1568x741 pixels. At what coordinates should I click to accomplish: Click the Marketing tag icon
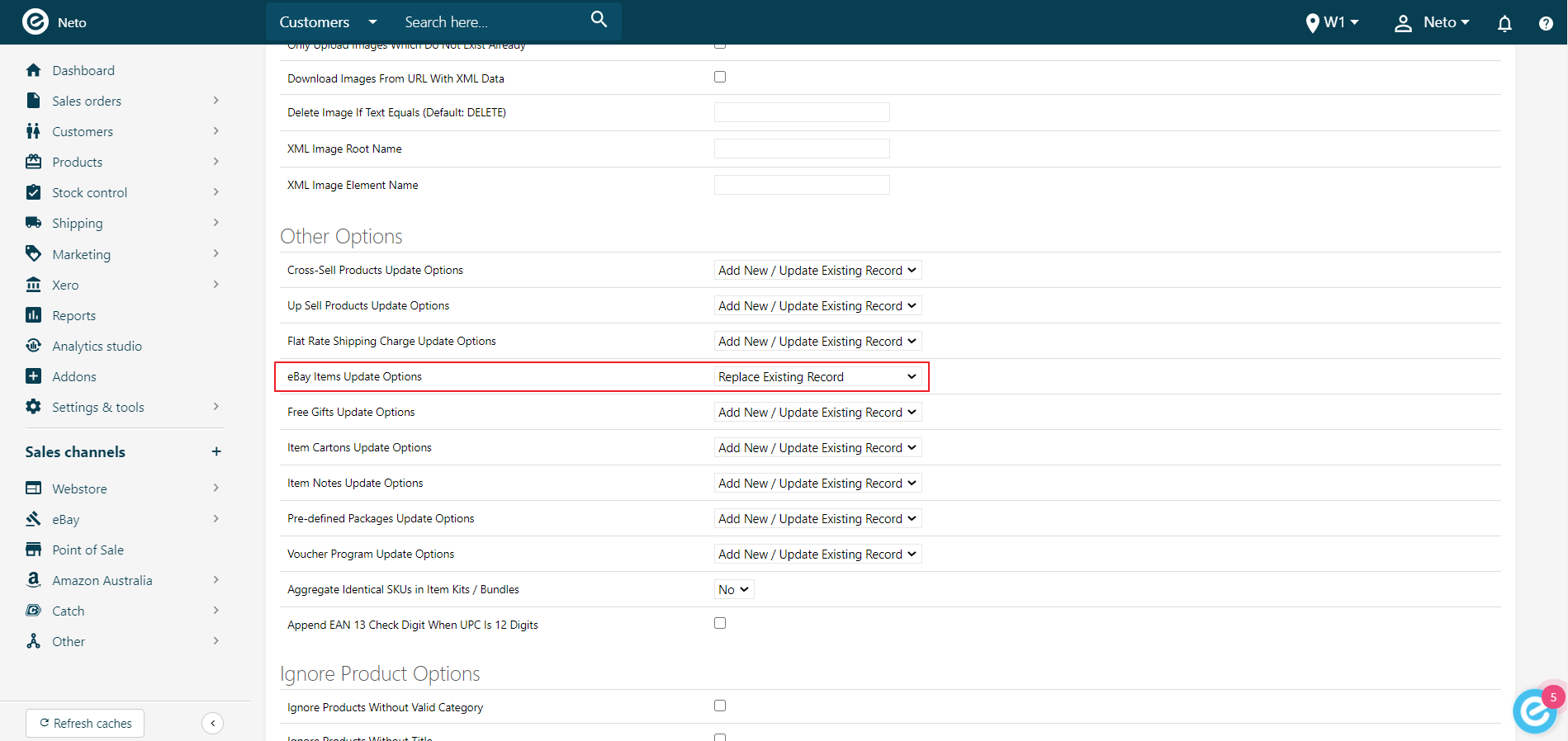pyautogui.click(x=33, y=253)
